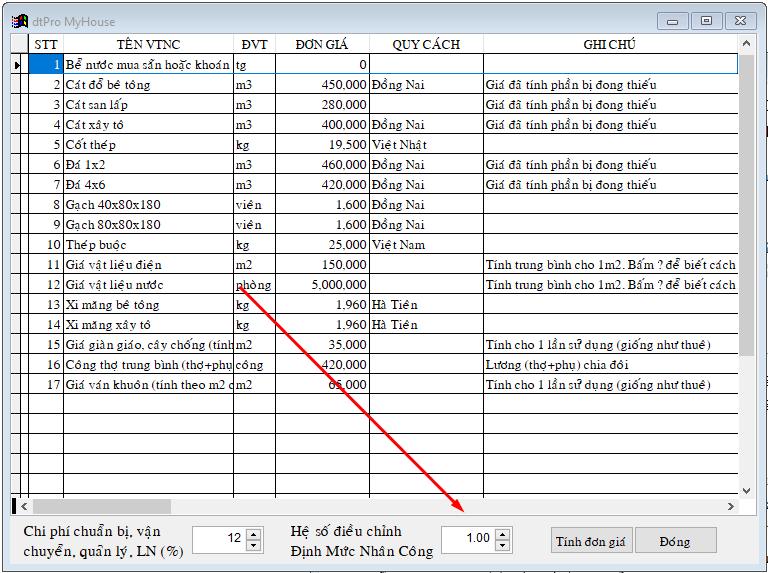Click the Tính đơn giá button
This screenshot has width=768, height=573.
[591, 541]
